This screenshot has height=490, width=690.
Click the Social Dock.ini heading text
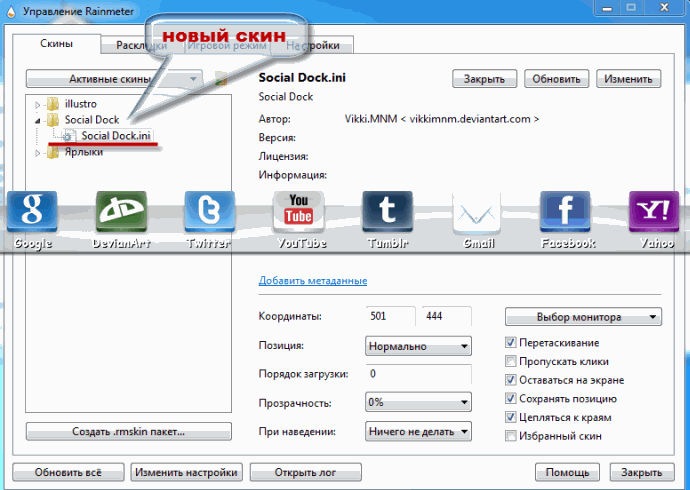[302, 78]
